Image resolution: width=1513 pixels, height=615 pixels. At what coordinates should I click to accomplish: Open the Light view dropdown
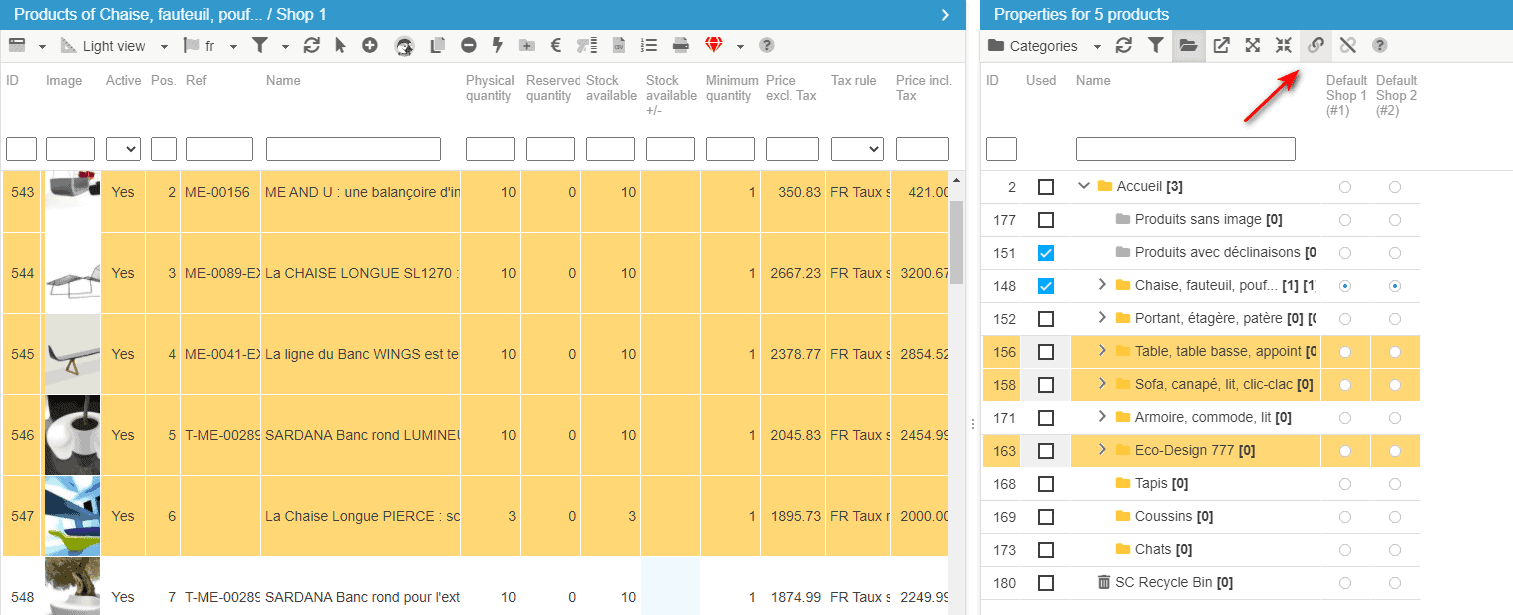pyautogui.click(x=115, y=46)
